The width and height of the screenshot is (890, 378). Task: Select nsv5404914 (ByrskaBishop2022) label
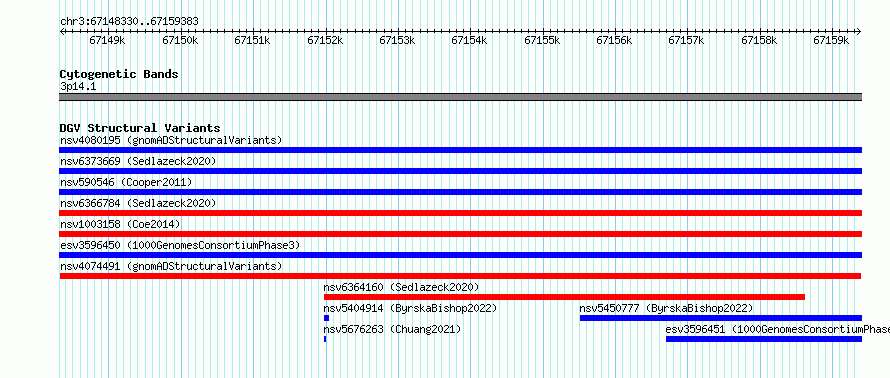[410, 308]
